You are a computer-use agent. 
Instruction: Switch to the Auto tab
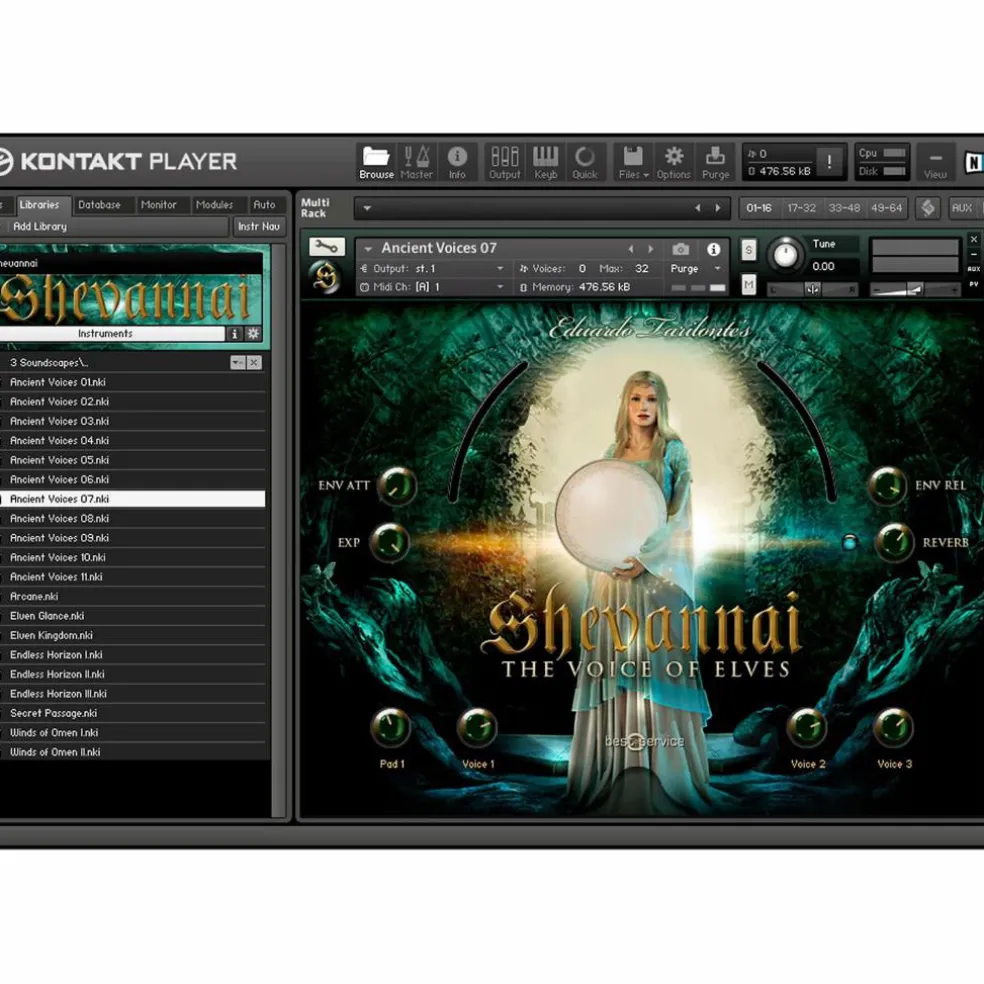coord(264,205)
